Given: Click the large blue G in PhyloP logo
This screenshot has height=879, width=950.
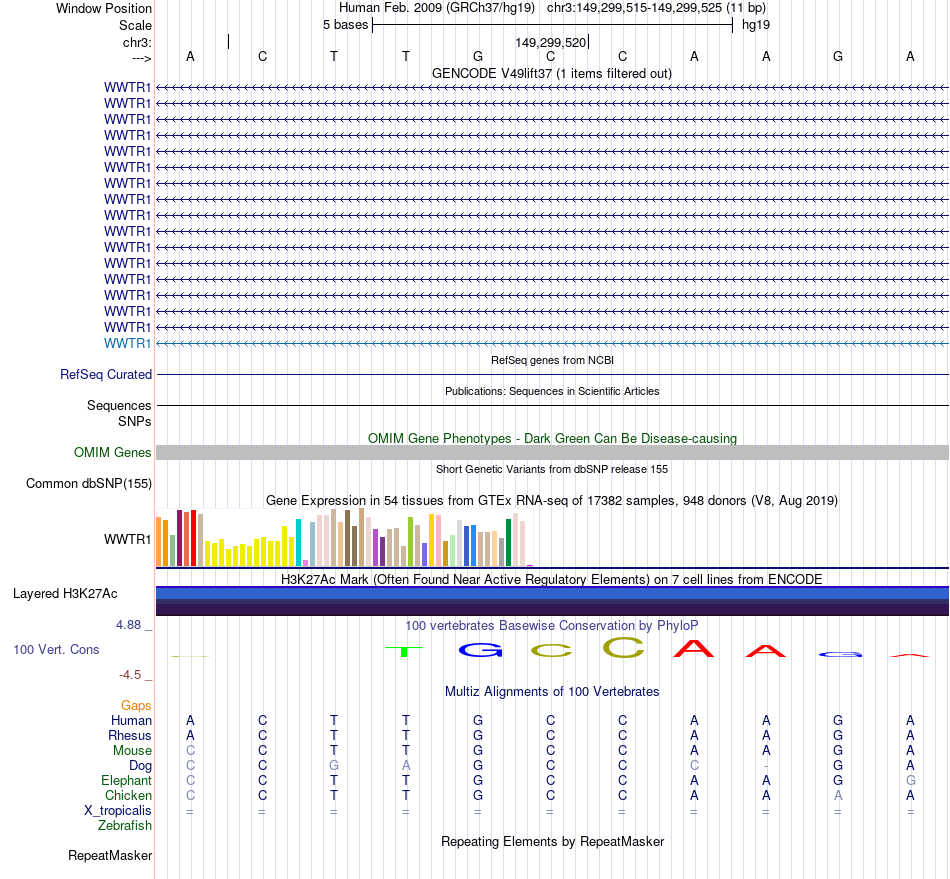Looking at the screenshot, I should click(x=480, y=650).
